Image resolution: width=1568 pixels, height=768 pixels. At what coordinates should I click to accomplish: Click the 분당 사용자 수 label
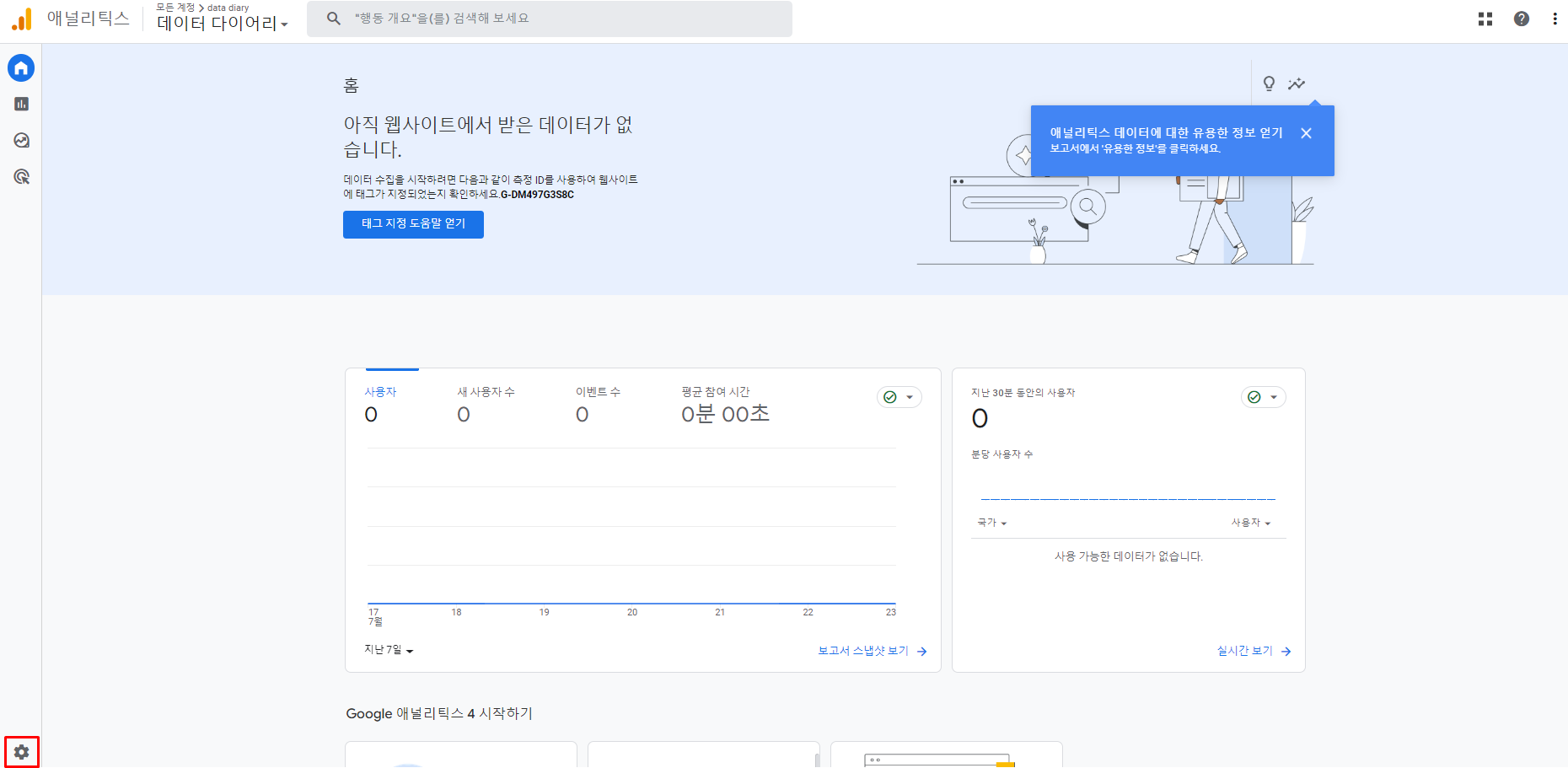[1002, 454]
